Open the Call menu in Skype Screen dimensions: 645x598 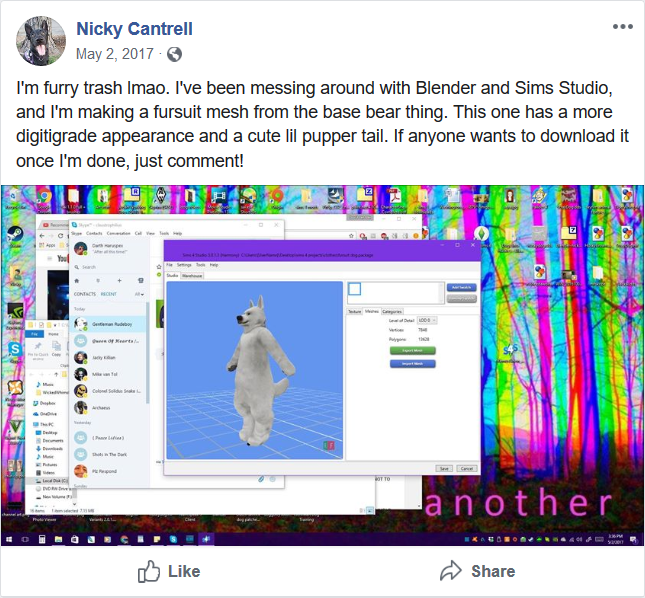click(138, 233)
